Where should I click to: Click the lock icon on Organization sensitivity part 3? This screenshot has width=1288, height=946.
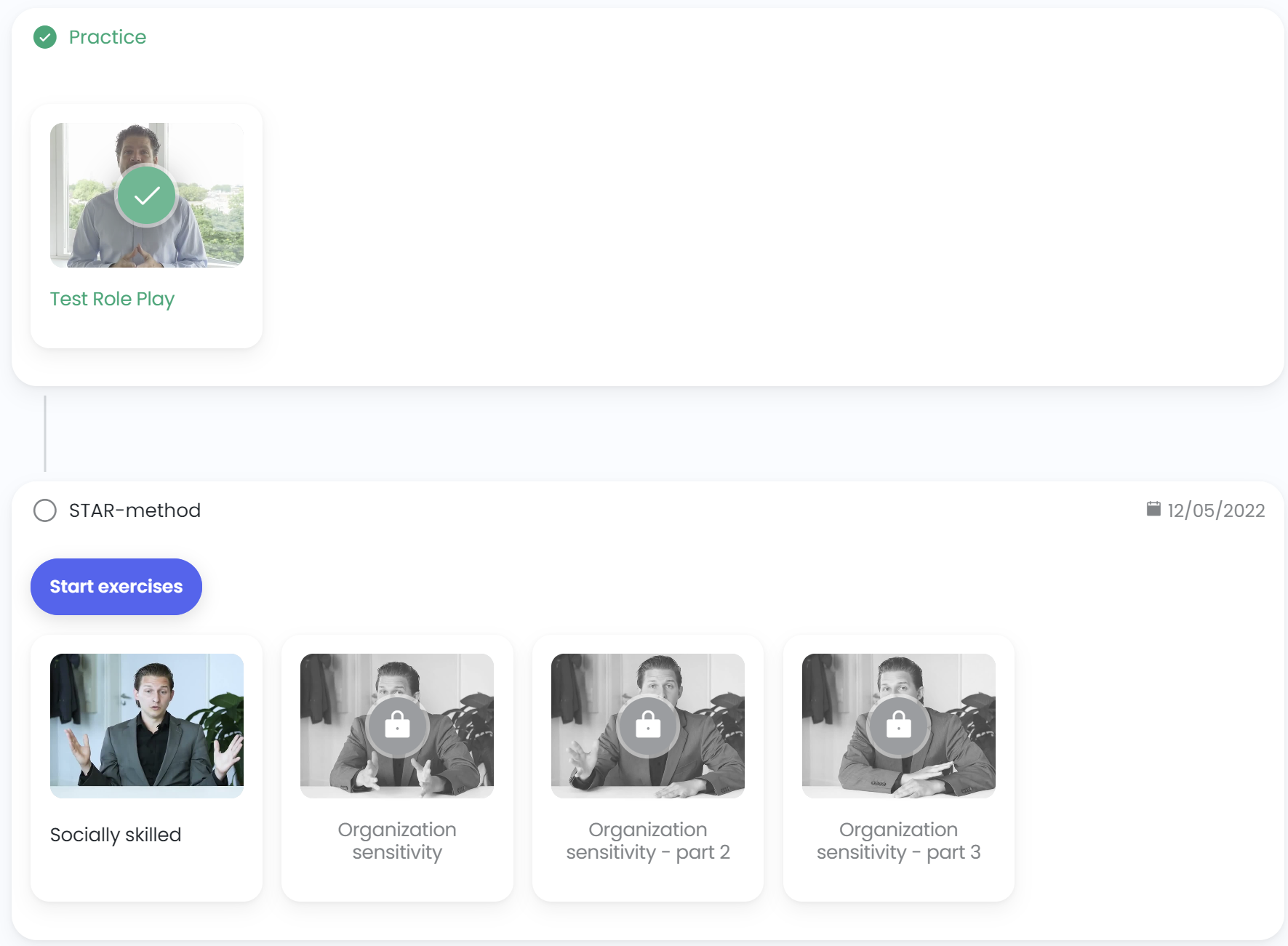click(x=899, y=726)
